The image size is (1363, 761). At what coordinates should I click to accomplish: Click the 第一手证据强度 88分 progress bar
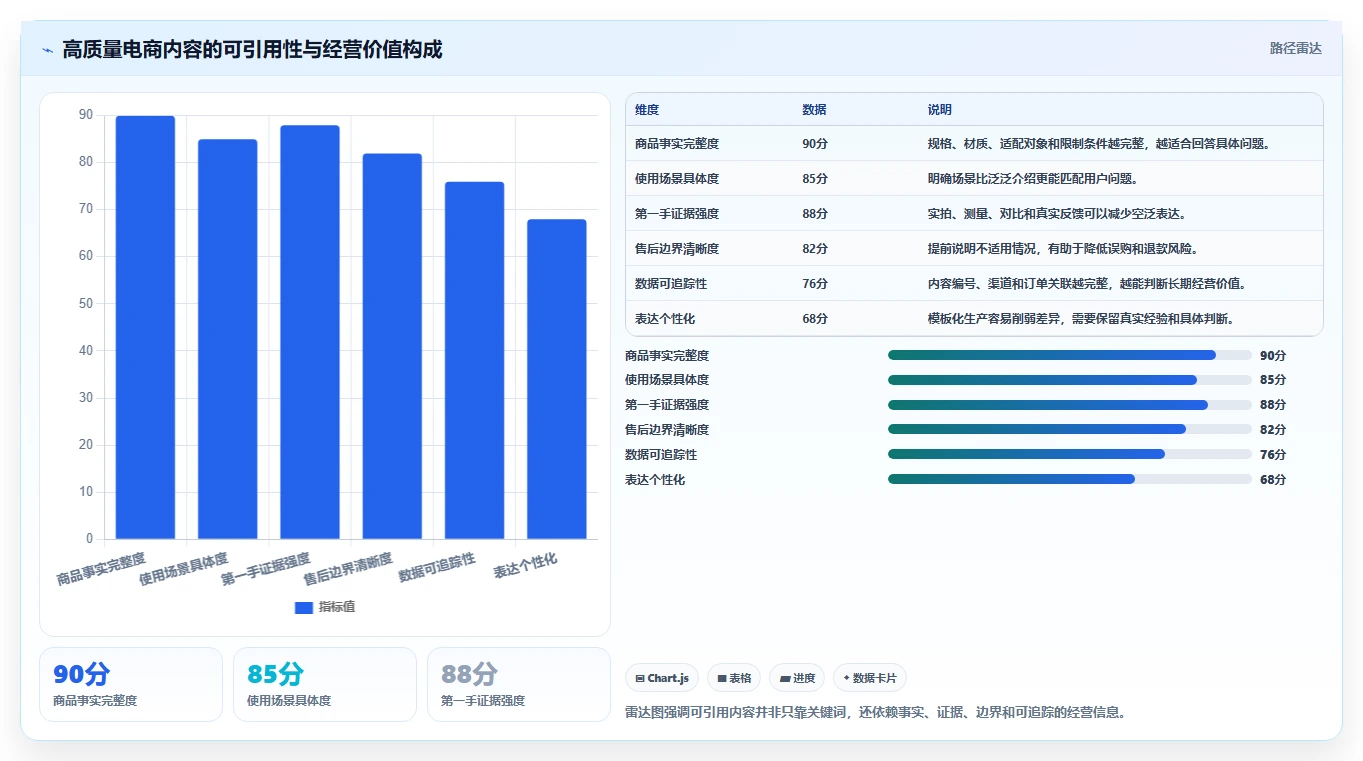(1070, 405)
